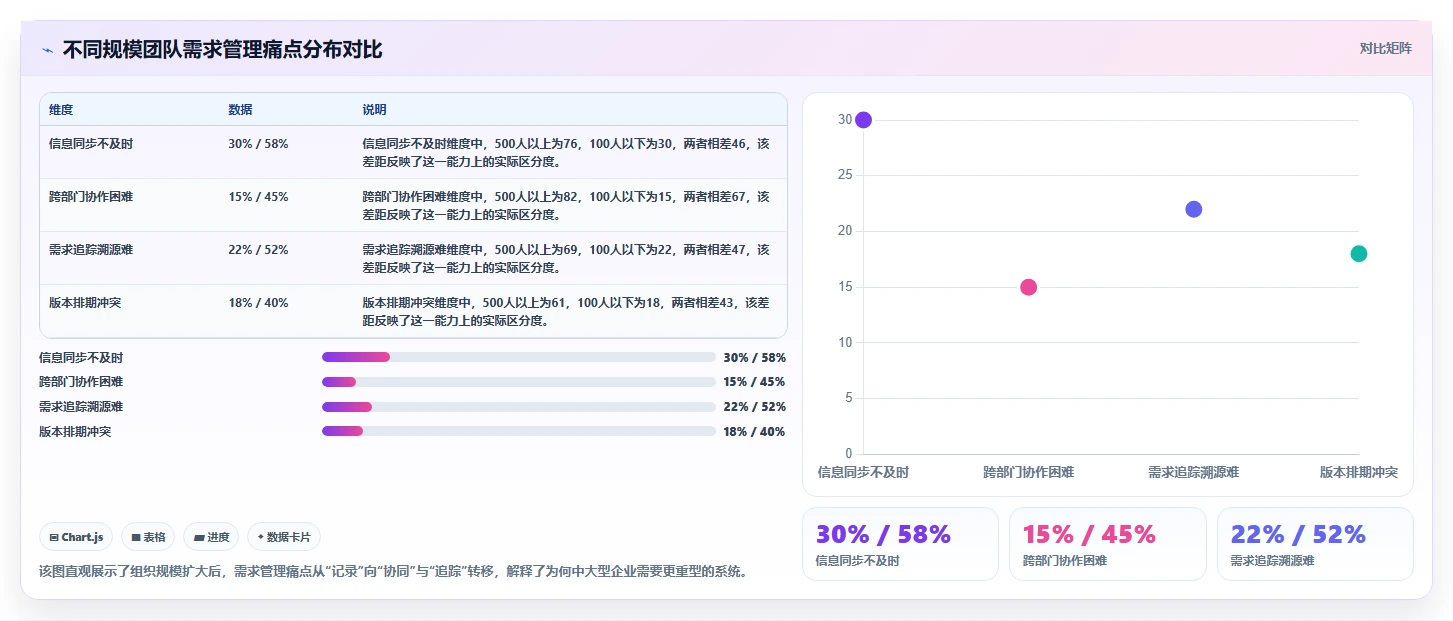Viewport: 1453px width, 621px height.
Task: Click the lightning icon beside the title
Action: pyautogui.click(x=47, y=50)
